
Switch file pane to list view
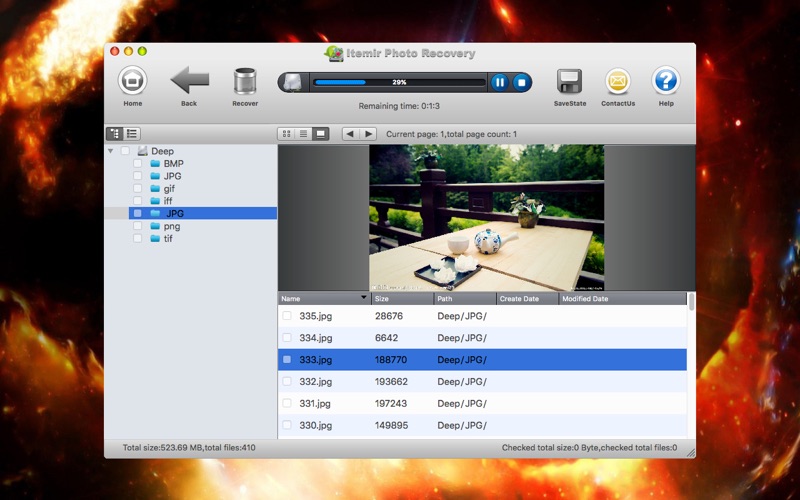(x=303, y=134)
